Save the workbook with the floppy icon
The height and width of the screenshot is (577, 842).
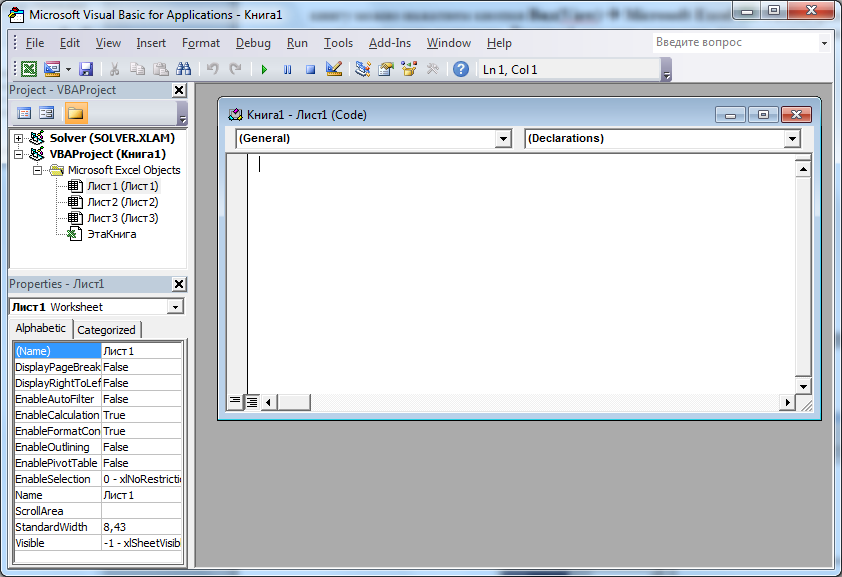tap(86, 69)
